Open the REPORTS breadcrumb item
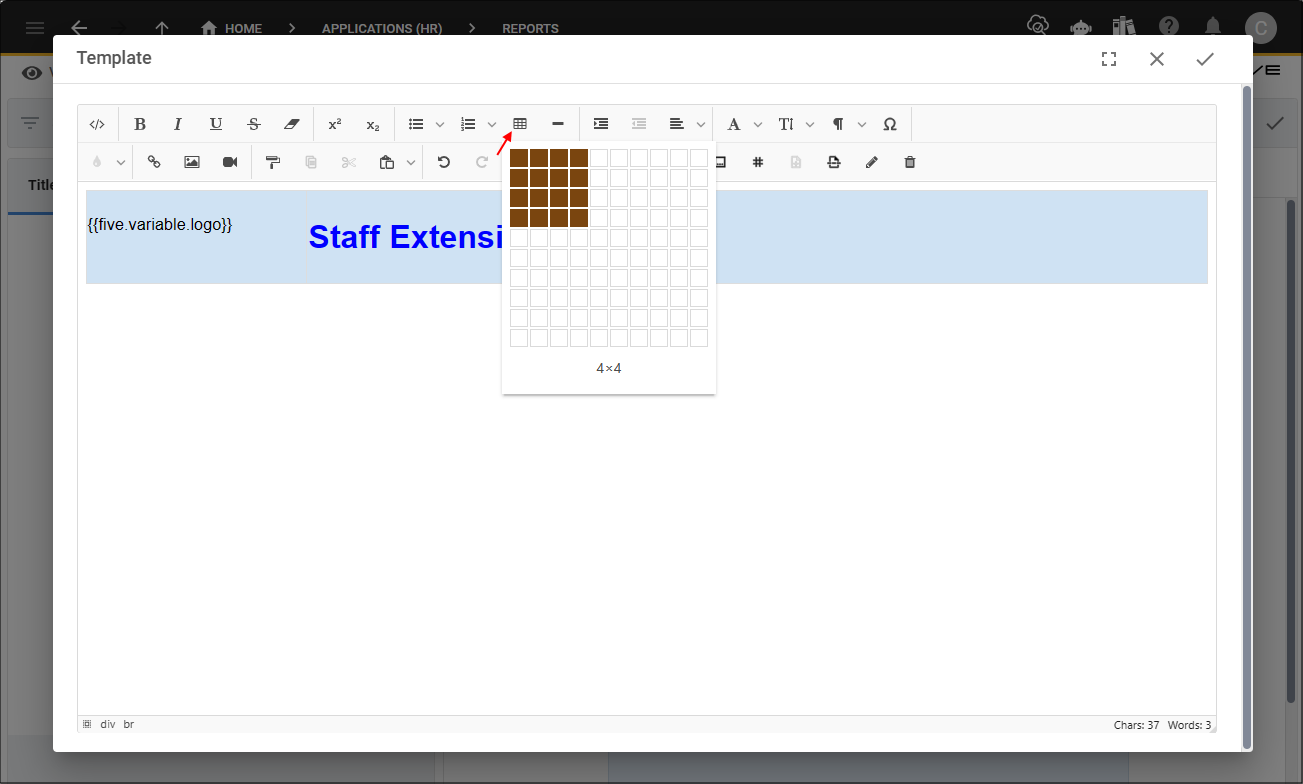 pyautogui.click(x=530, y=28)
